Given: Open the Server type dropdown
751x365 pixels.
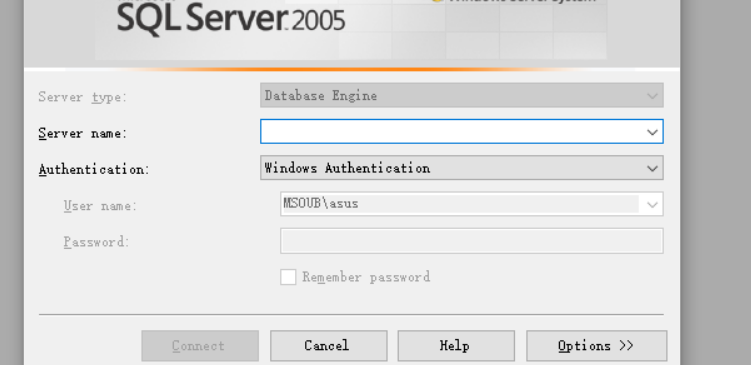Looking at the screenshot, I should pos(462,95).
